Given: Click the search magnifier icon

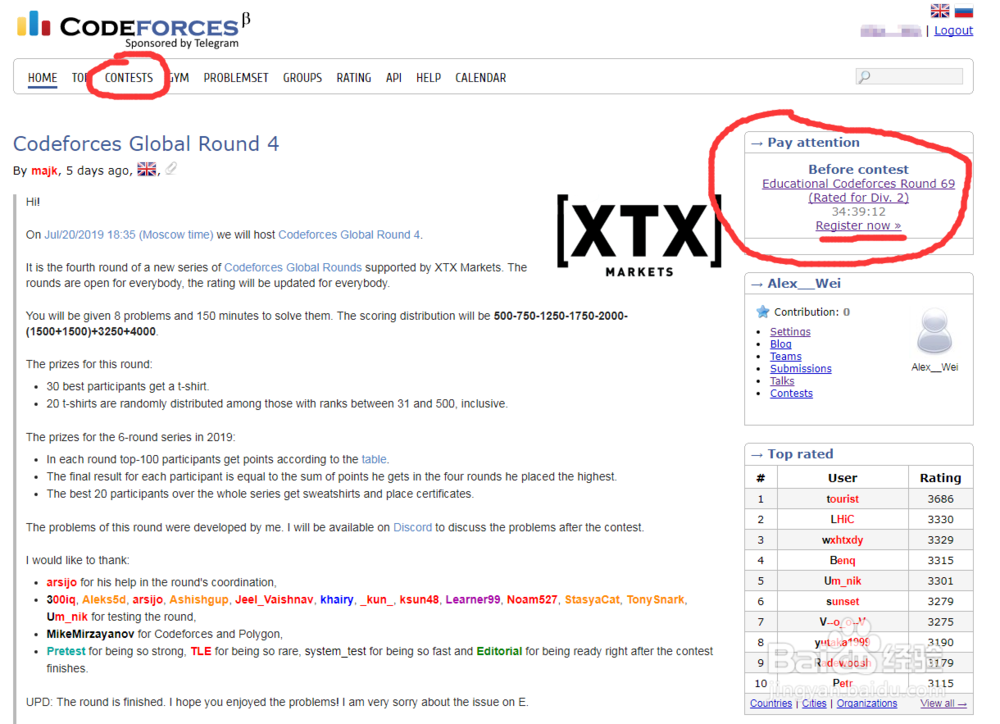Looking at the screenshot, I should [x=864, y=77].
